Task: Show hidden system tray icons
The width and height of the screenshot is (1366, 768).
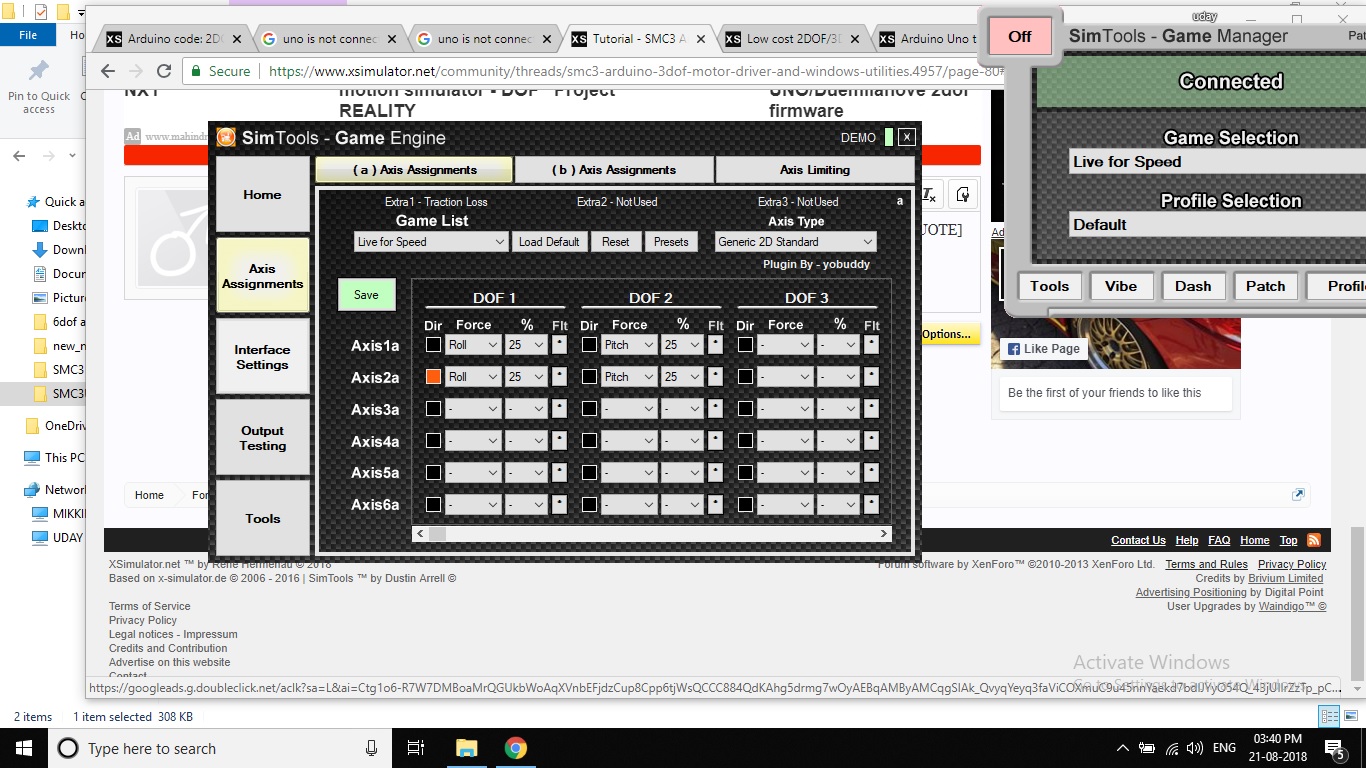Action: click(1122, 748)
